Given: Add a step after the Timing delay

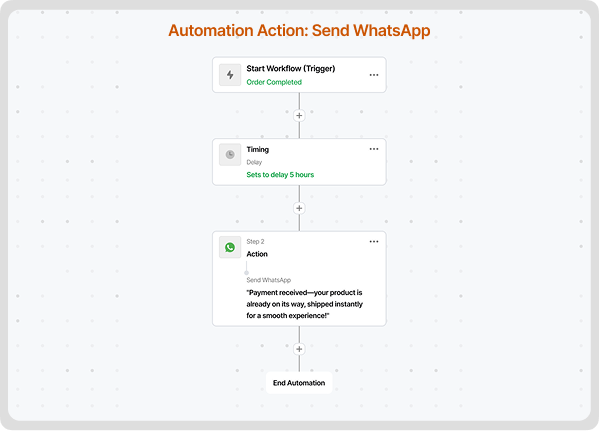Looking at the screenshot, I should click(x=299, y=208).
